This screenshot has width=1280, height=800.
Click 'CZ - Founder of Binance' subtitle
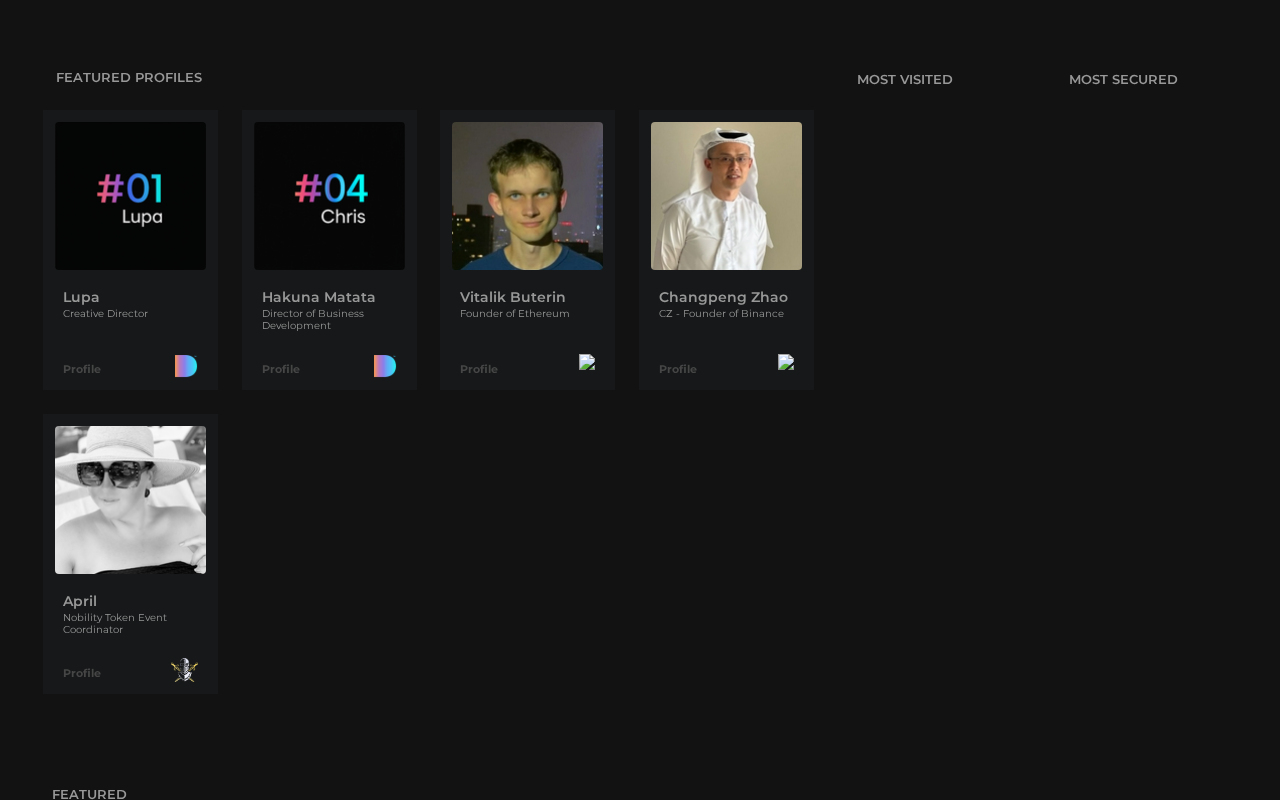[721, 313]
